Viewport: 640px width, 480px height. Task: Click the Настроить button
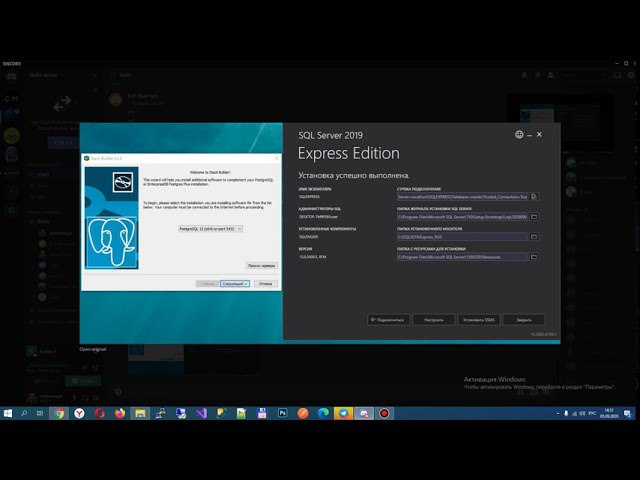[x=433, y=320]
